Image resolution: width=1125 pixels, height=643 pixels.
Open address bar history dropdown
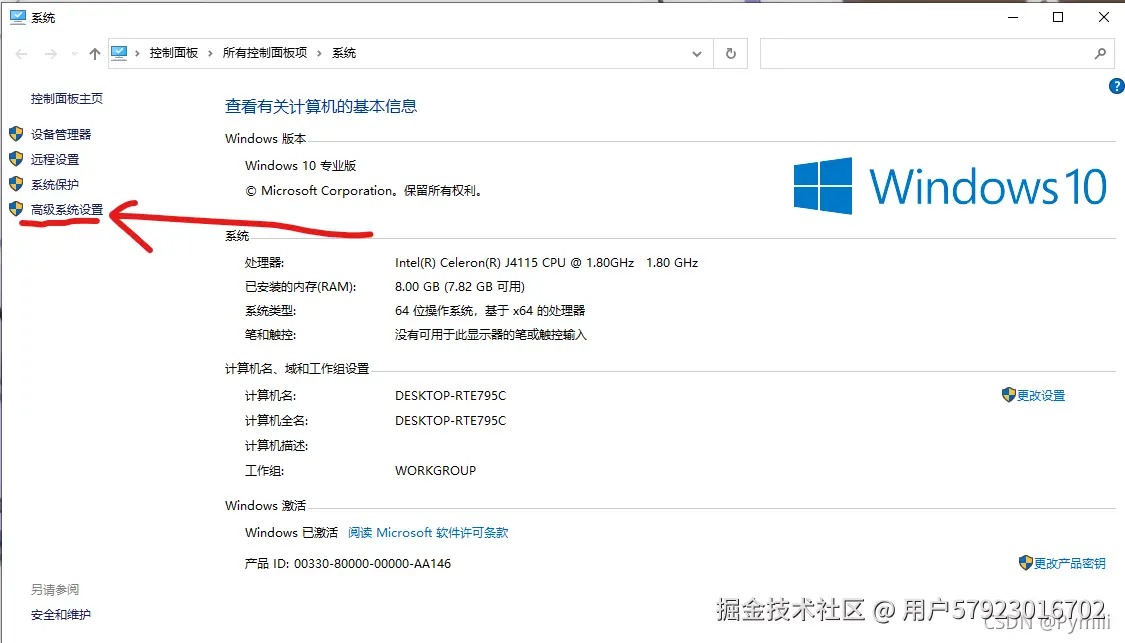697,54
